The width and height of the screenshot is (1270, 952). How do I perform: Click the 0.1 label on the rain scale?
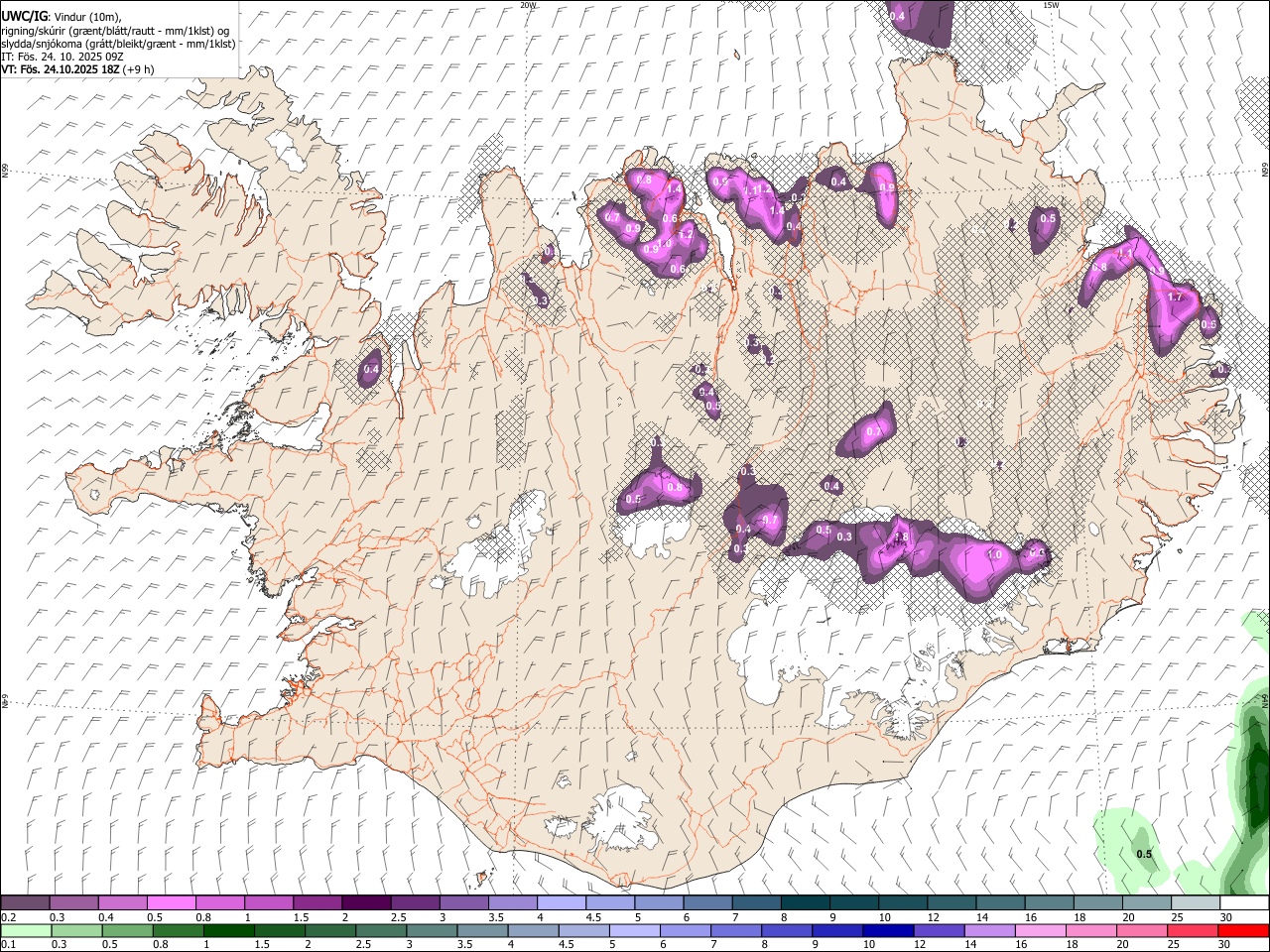point(9,944)
